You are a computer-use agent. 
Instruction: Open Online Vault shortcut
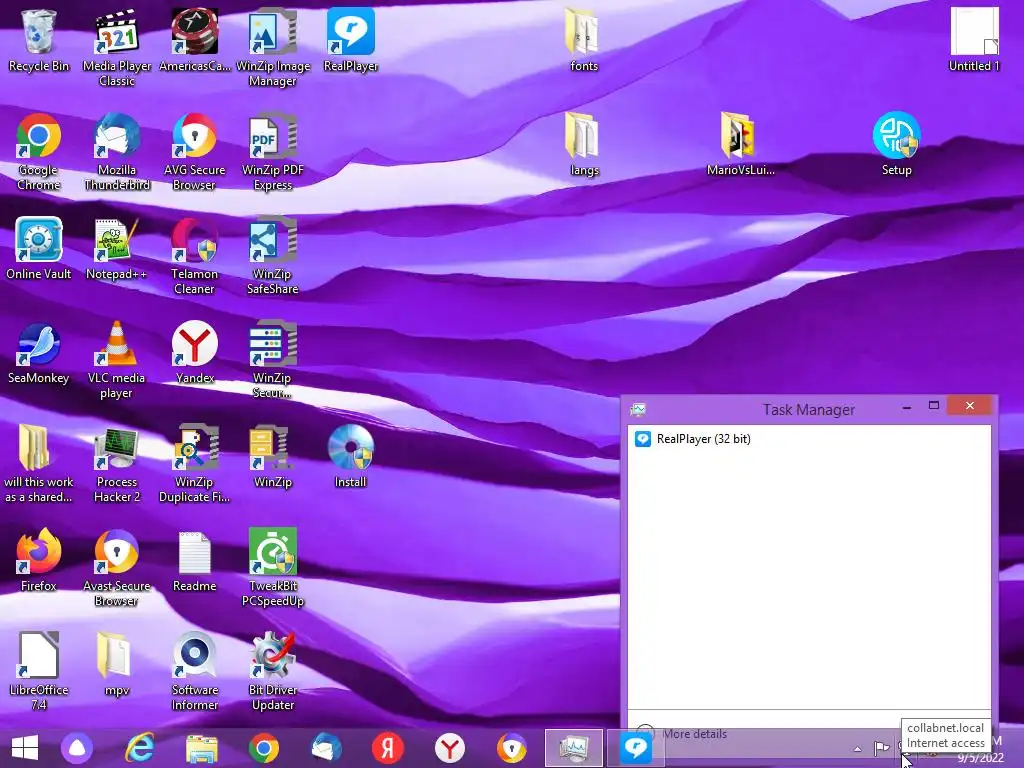pyautogui.click(x=39, y=248)
